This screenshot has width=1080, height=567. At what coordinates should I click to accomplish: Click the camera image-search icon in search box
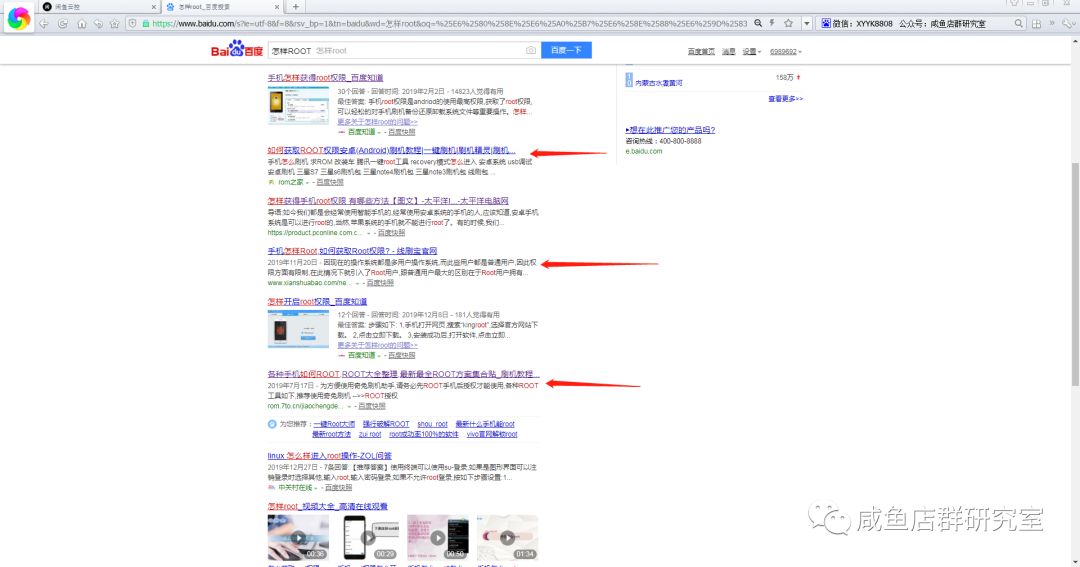pyautogui.click(x=531, y=50)
